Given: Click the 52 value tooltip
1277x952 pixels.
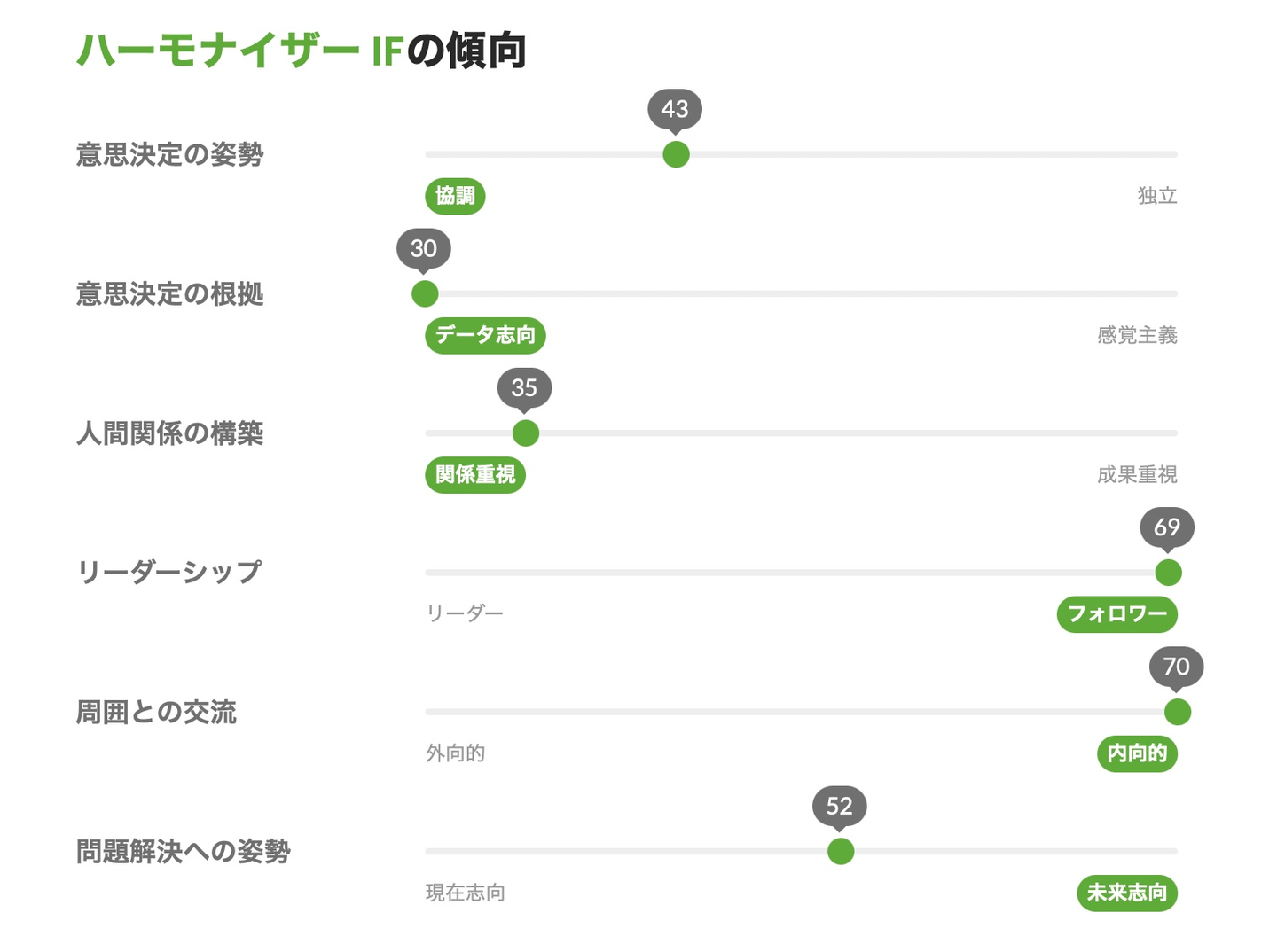Looking at the screenshot, I should point(839,806).
